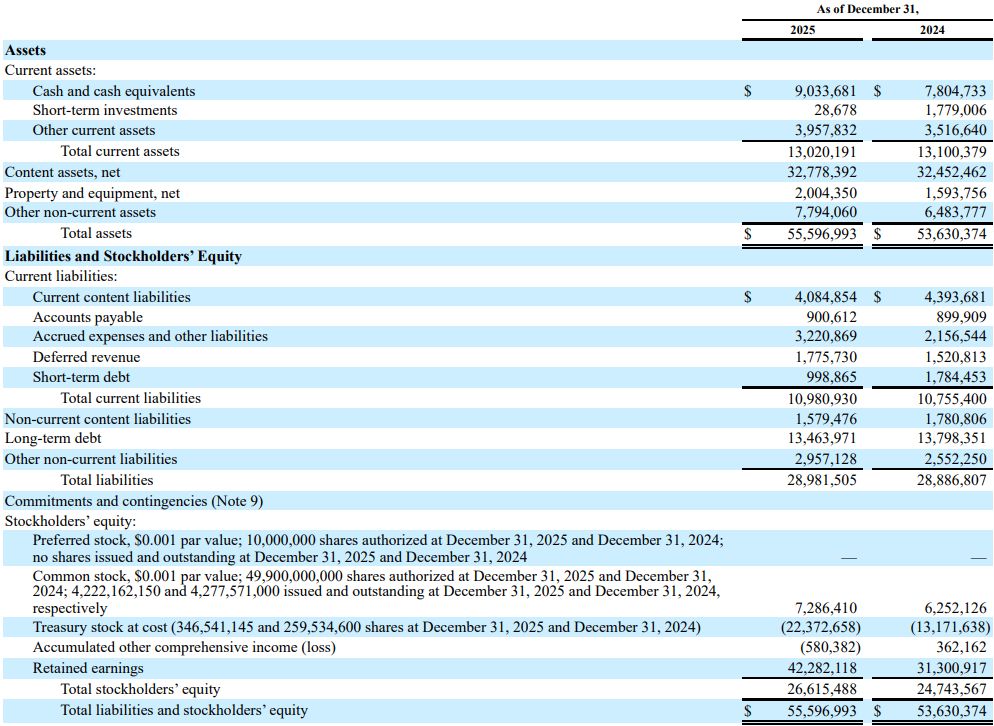Select Total current assets label
The height and width of the screenshot is (726, 994).
(120, 152)
